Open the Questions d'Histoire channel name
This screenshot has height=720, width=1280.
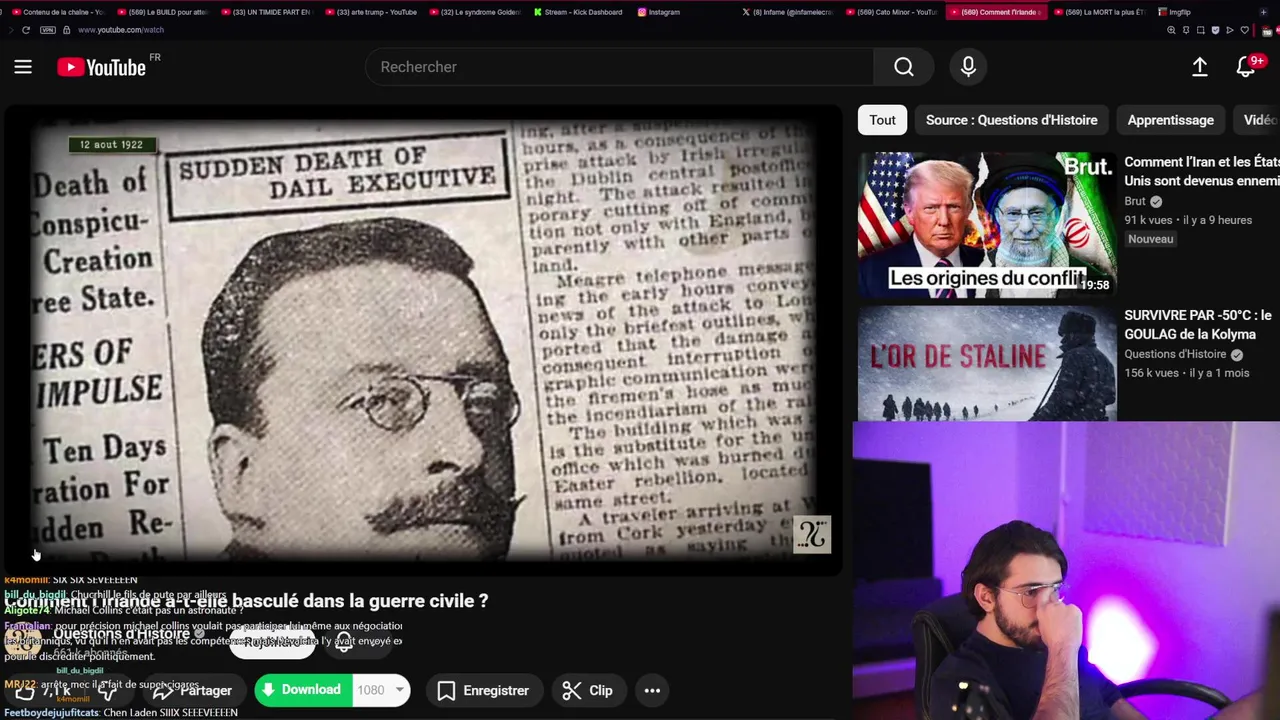click(x=121, y=634)
